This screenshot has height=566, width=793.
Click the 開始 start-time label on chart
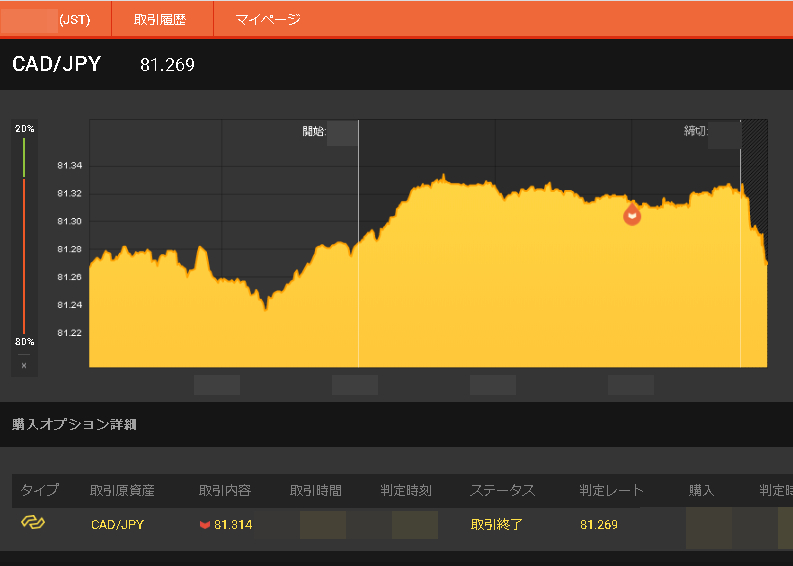(314, 132)
